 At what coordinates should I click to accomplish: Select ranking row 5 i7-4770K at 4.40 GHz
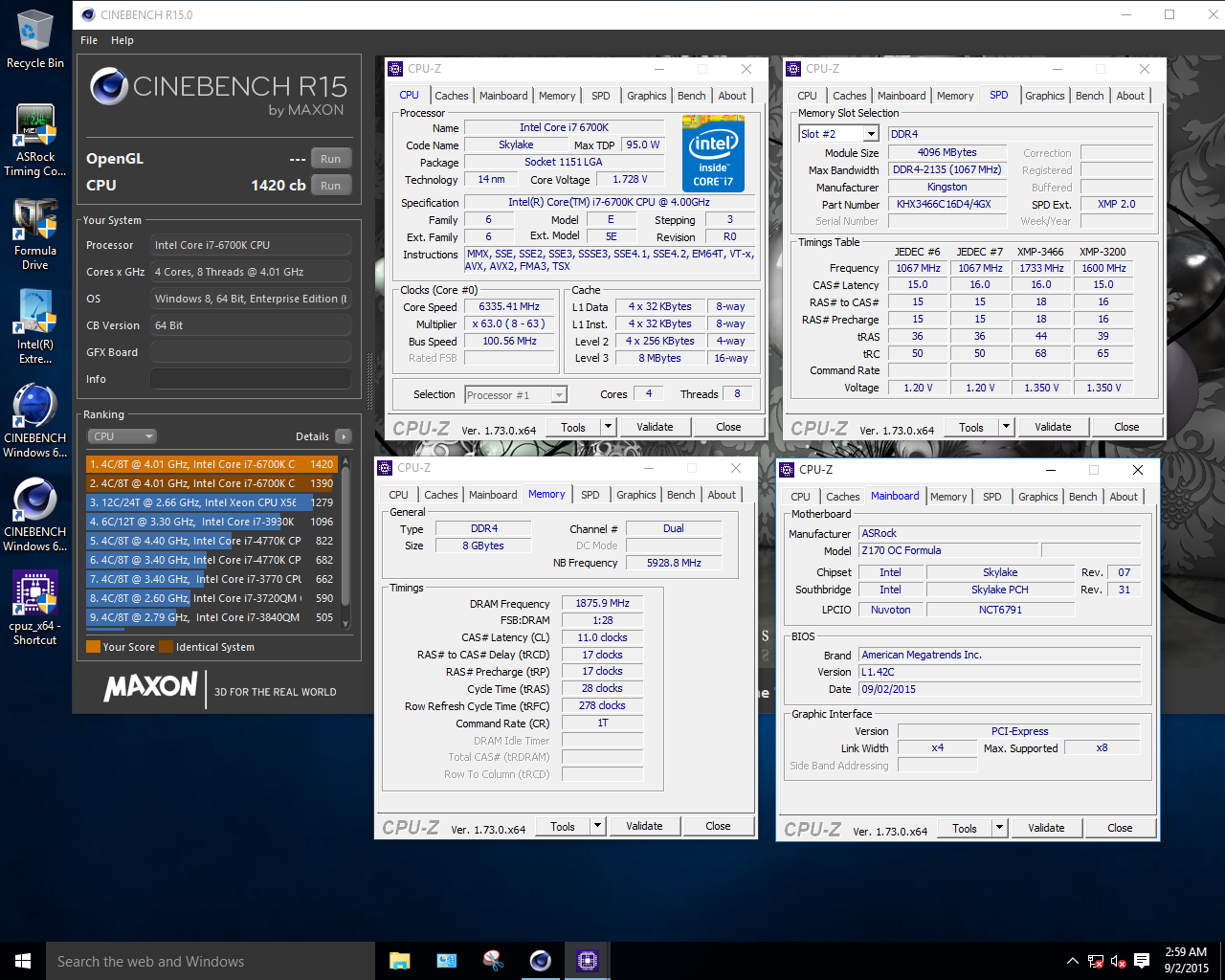[x=212, y=541]
